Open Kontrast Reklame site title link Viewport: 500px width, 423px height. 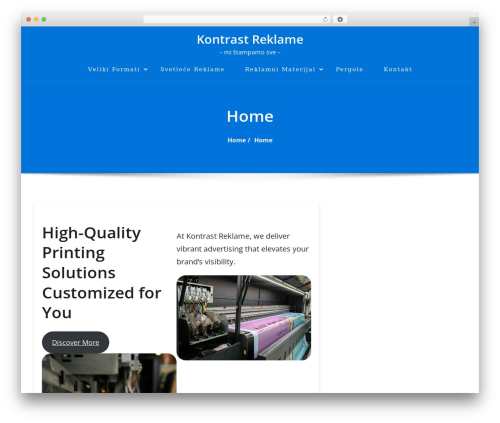250,40
